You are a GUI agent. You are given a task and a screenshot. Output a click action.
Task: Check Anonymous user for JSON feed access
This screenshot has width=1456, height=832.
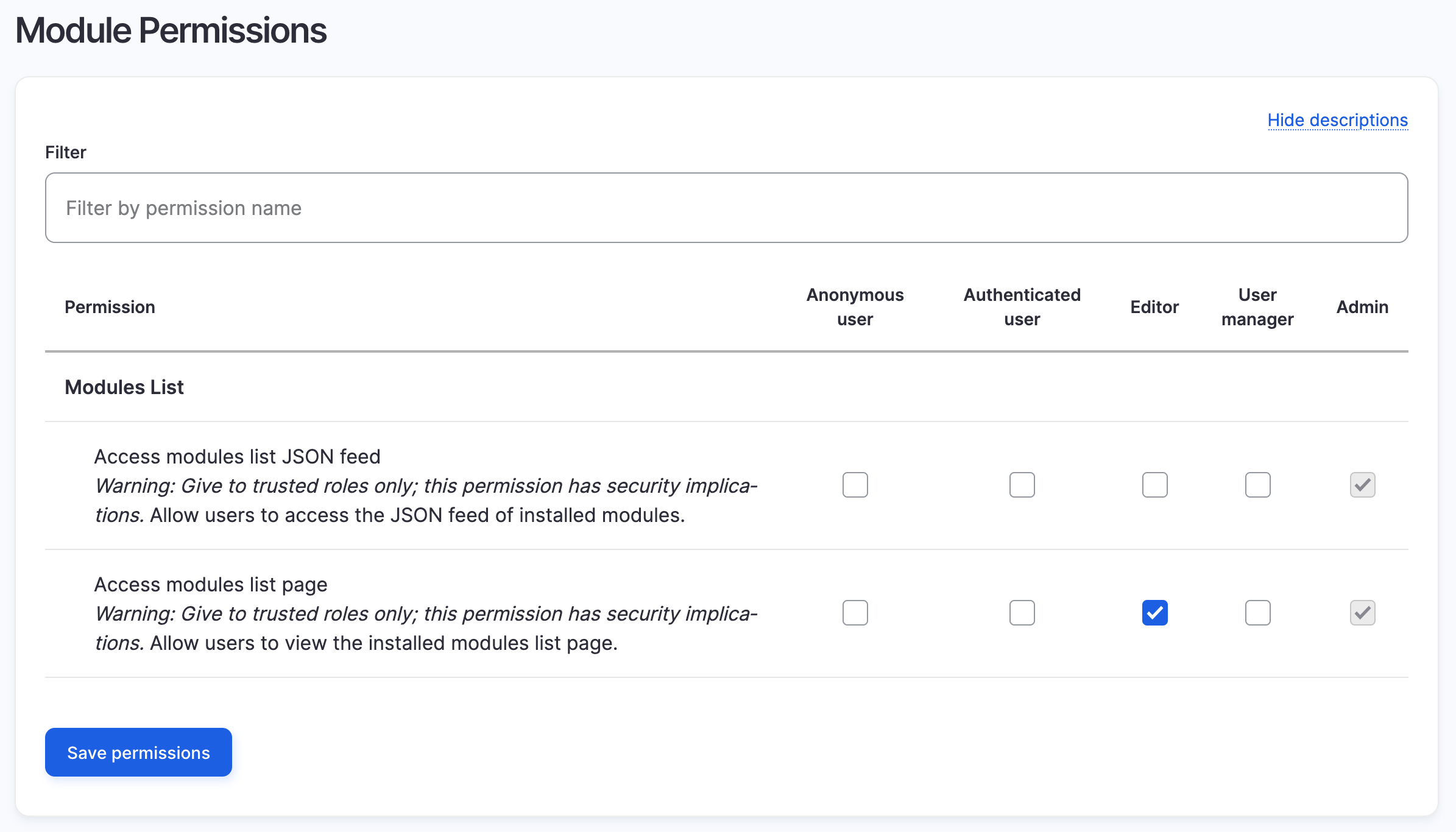pos(855,485)
